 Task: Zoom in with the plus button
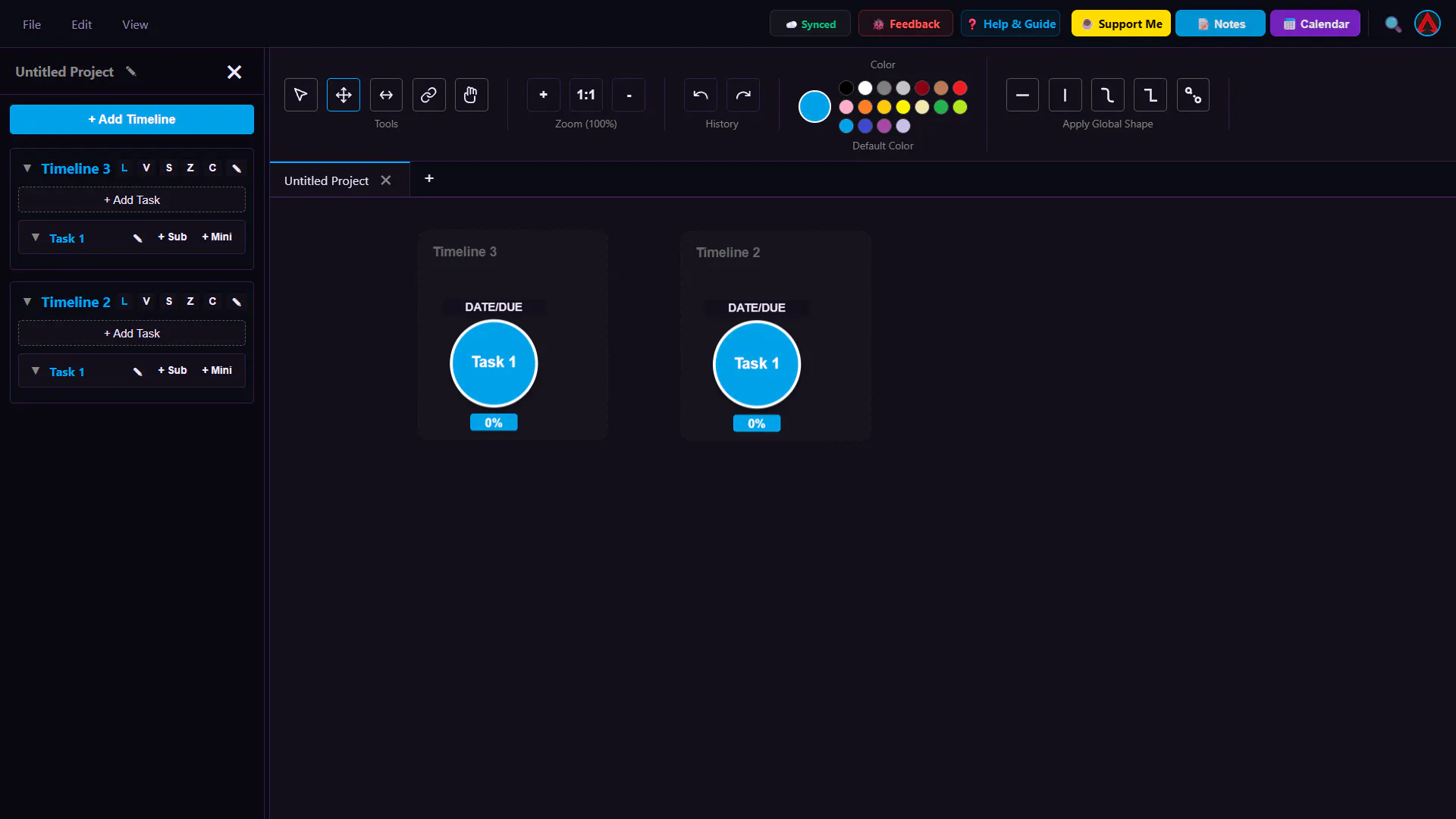pyautogui.click(x=543, y=95)
